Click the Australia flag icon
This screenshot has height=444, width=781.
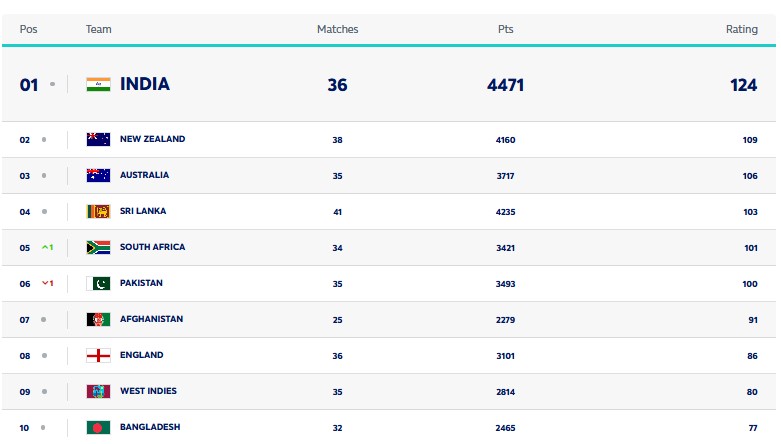click(98, 176)
